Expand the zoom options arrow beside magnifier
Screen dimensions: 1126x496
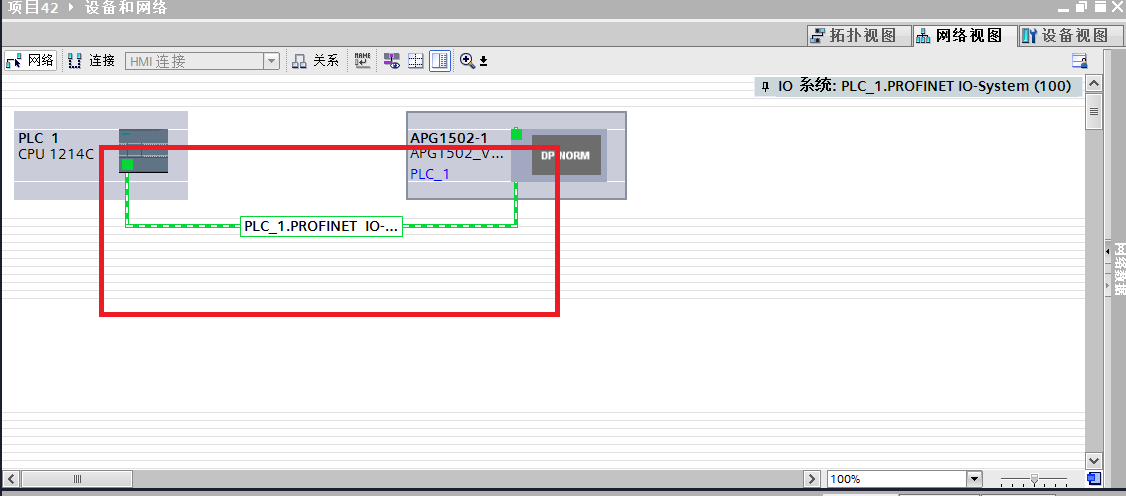pyautogui.click(x=484, y=62)
